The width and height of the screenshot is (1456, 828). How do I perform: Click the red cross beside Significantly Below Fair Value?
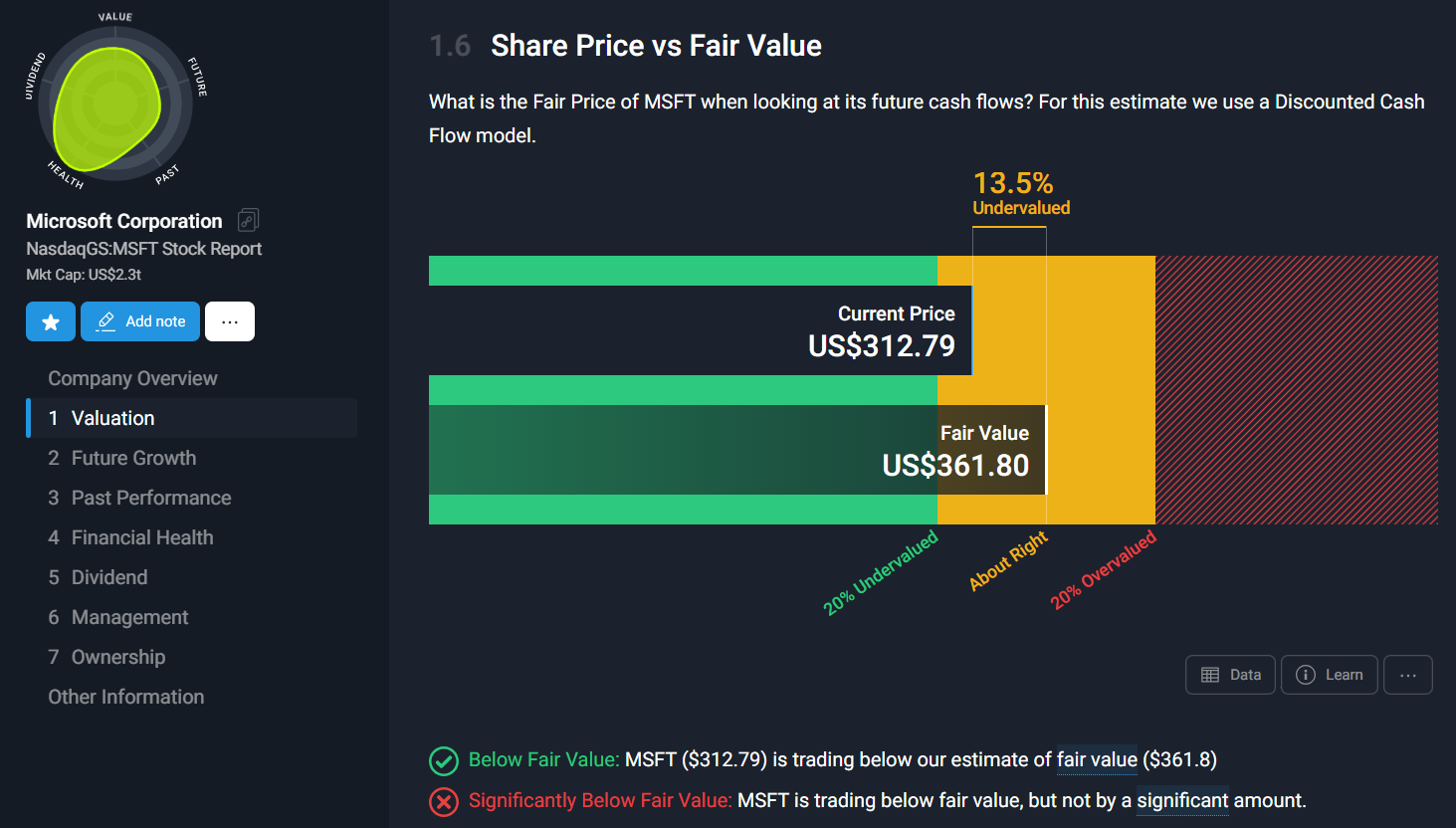tap(443, 801)
